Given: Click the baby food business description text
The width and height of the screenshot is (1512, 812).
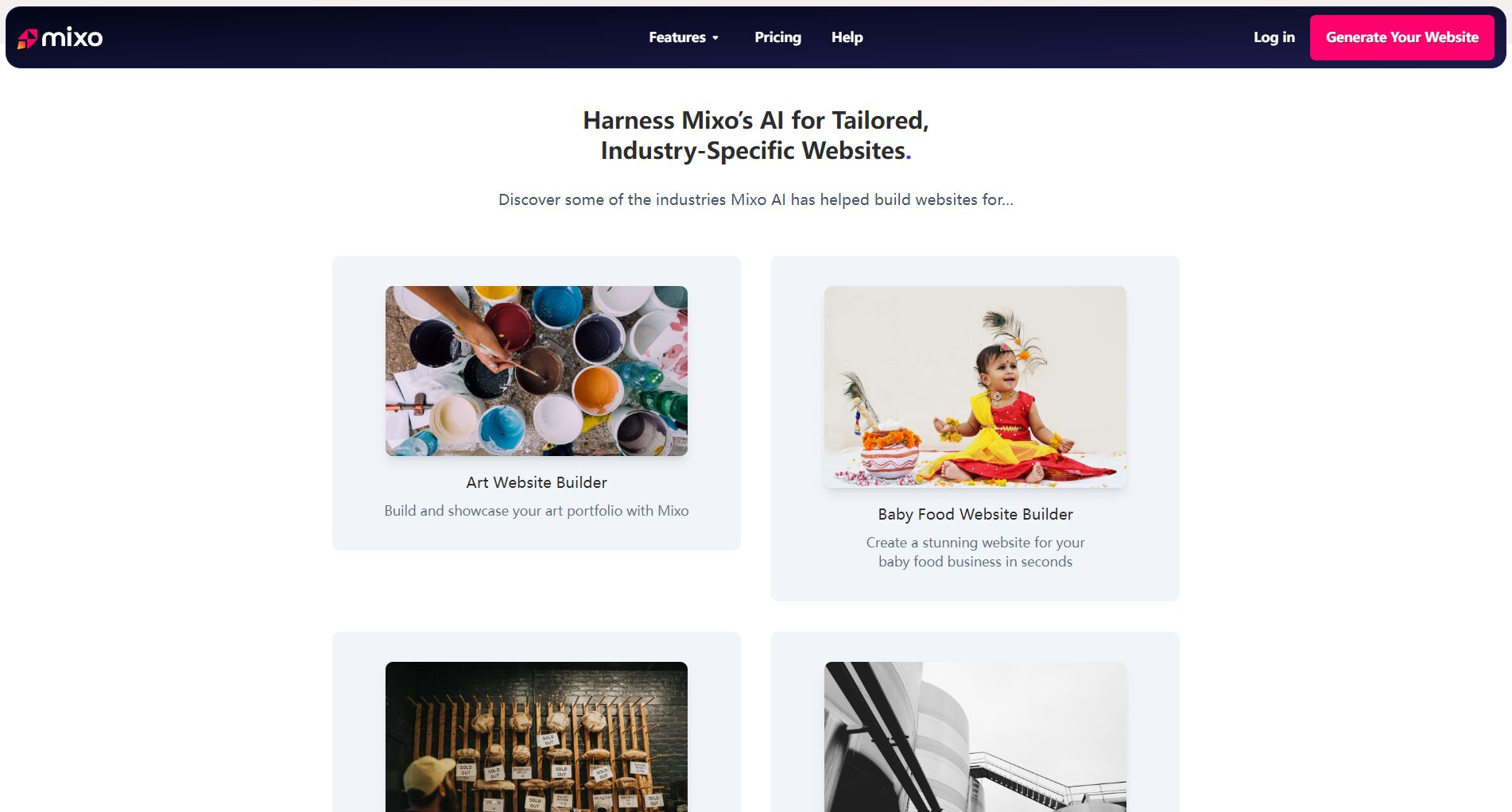Looking at the screenshot, I should click(x=975, y=552).
